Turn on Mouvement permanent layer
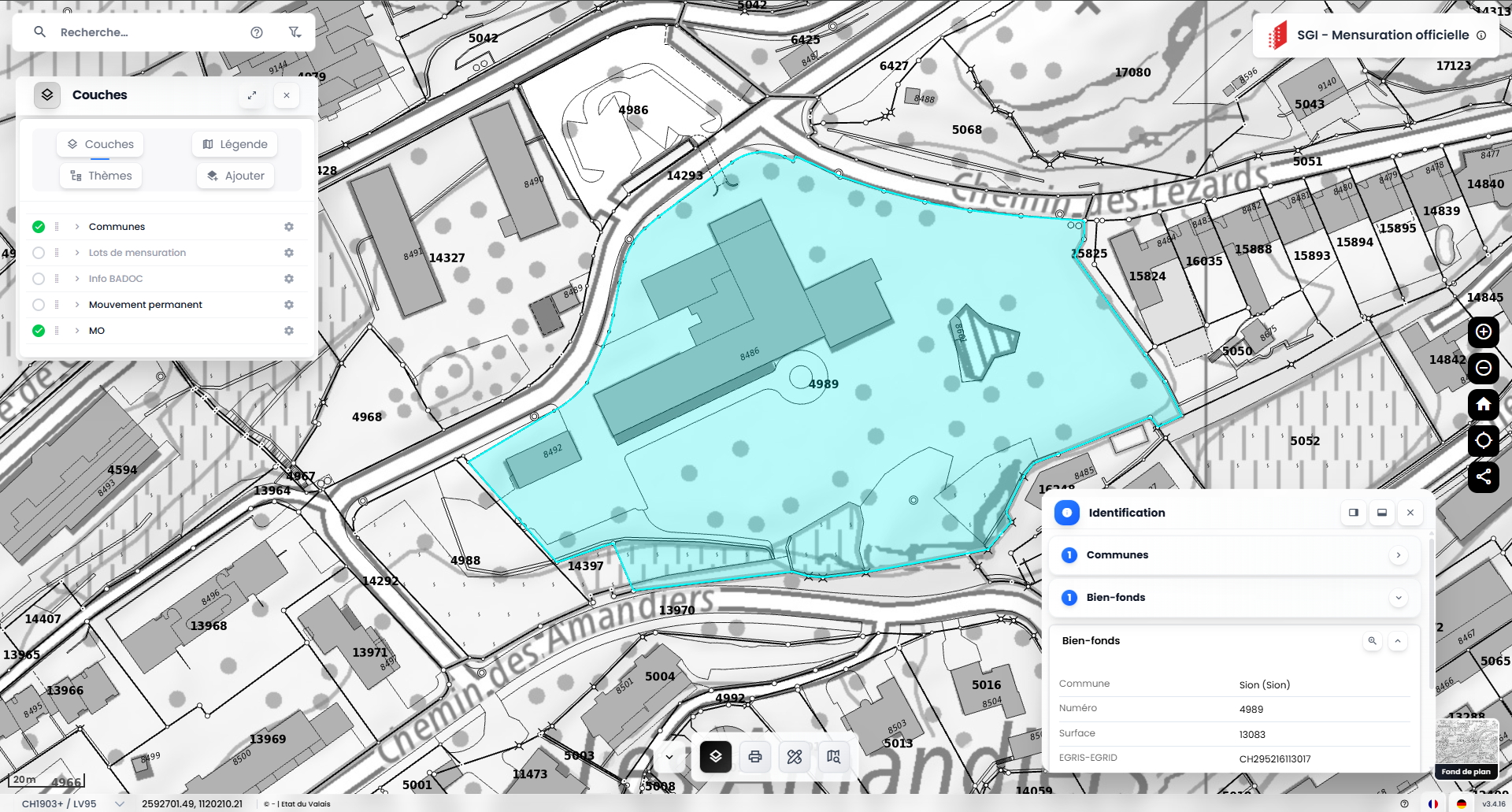 tap(39, 305)
